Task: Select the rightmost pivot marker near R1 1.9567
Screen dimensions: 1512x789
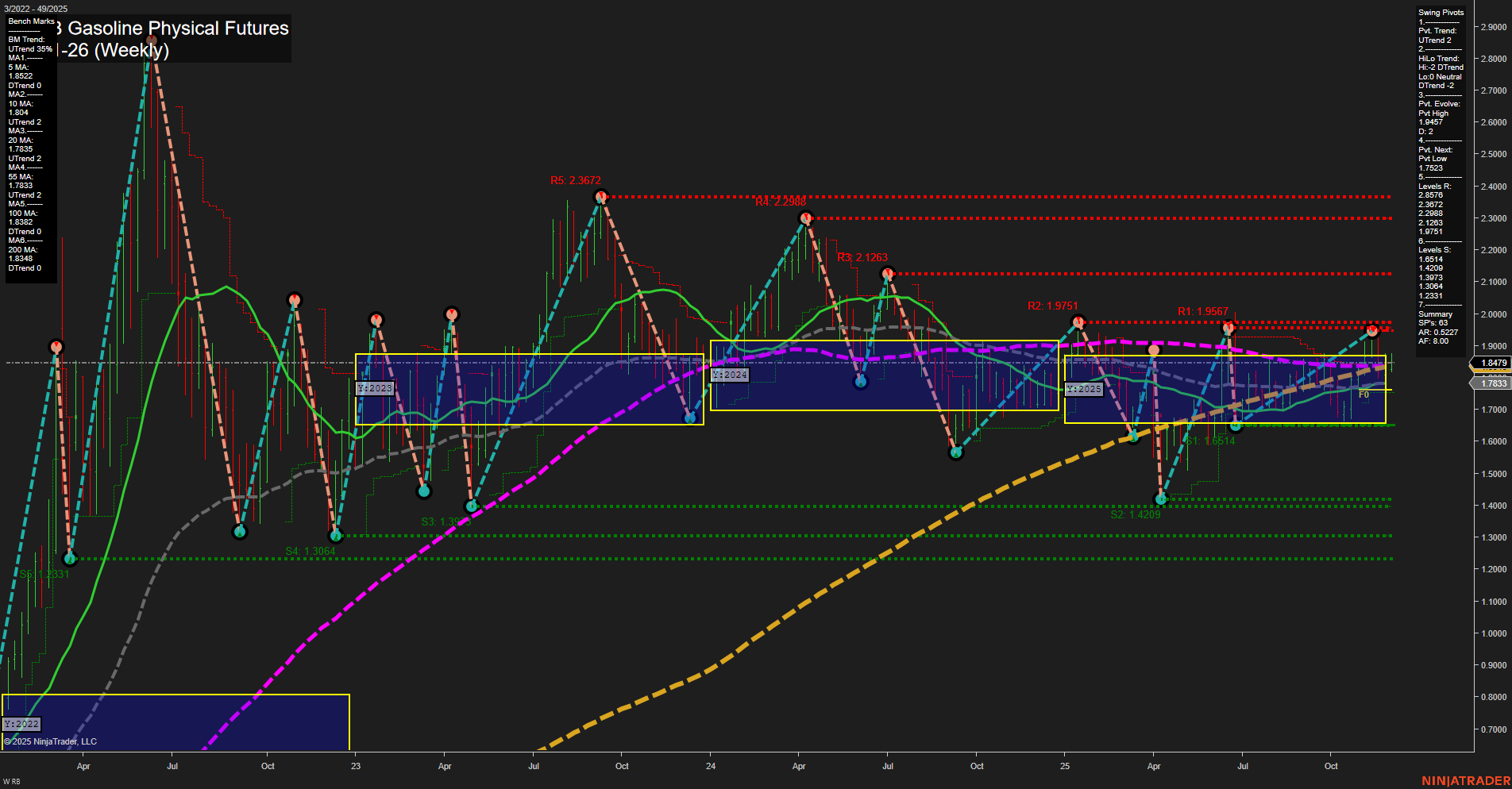Action: click(x=1372, y=329)
